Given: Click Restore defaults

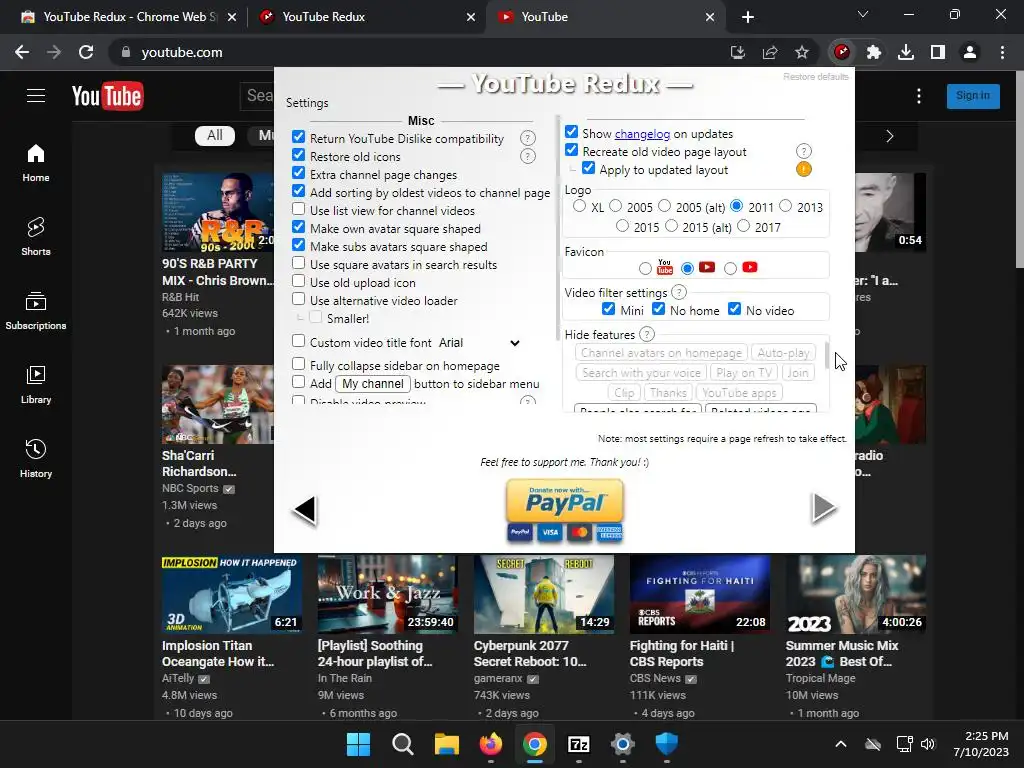Looking at the screenshot, I should pyautogui.click(x=816, y=77).
